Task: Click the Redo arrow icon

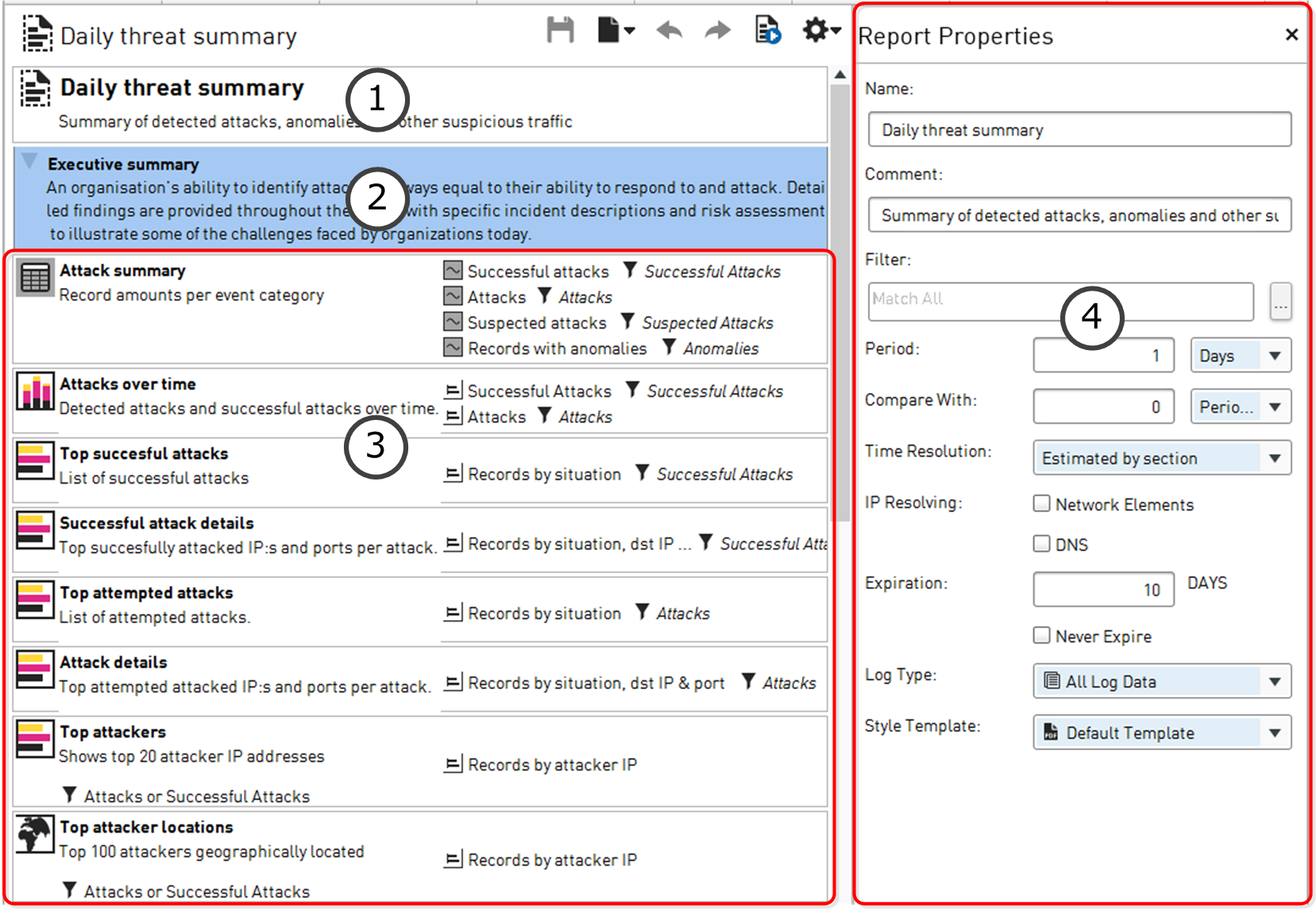Action: (x=717, y=32)
